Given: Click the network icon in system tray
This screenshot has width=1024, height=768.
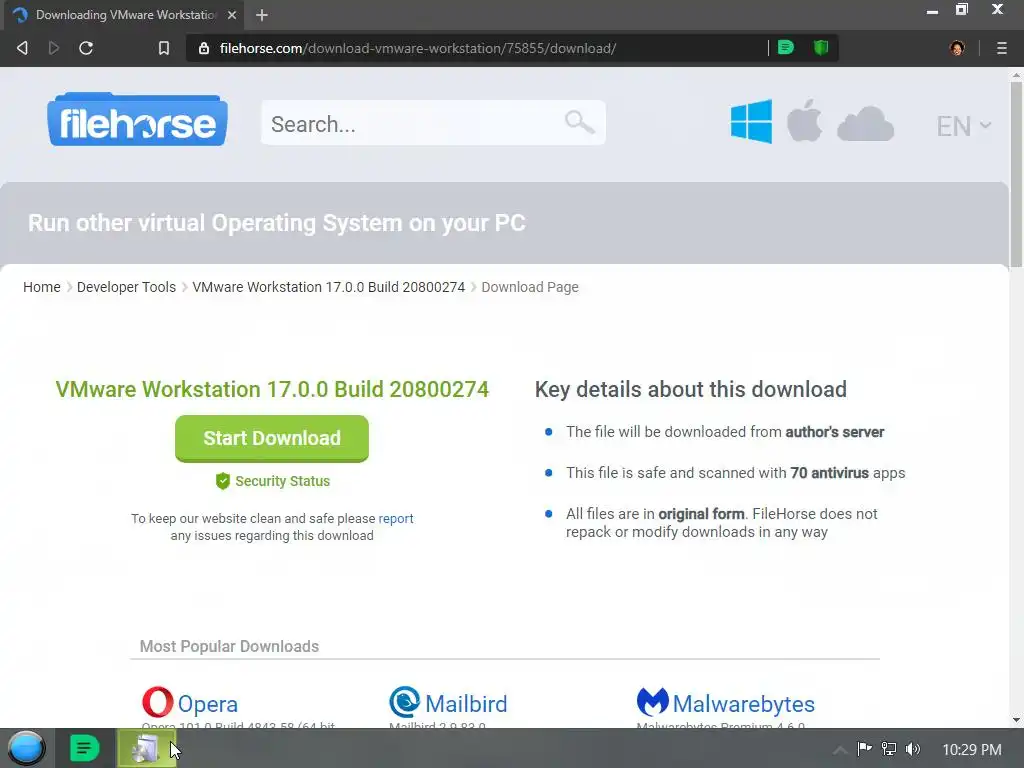Looking at the screenshot, I should pyautogui.click(x=888, y=748).
